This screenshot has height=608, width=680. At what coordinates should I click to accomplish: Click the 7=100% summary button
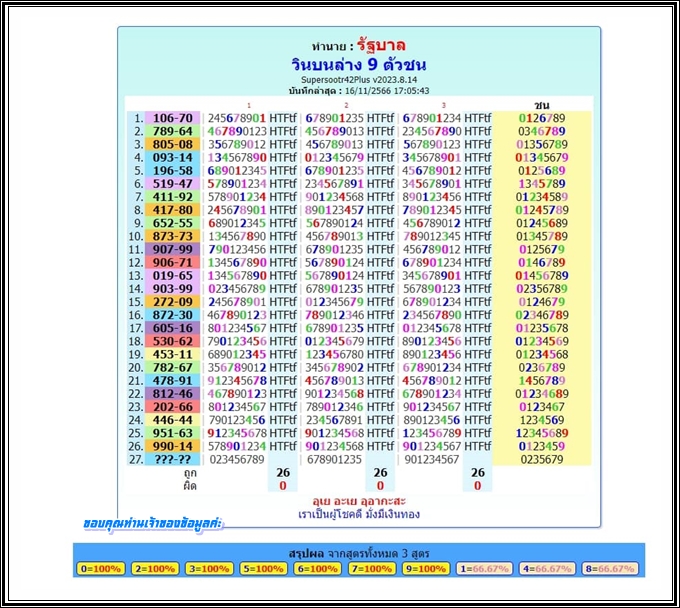[372, 569]
